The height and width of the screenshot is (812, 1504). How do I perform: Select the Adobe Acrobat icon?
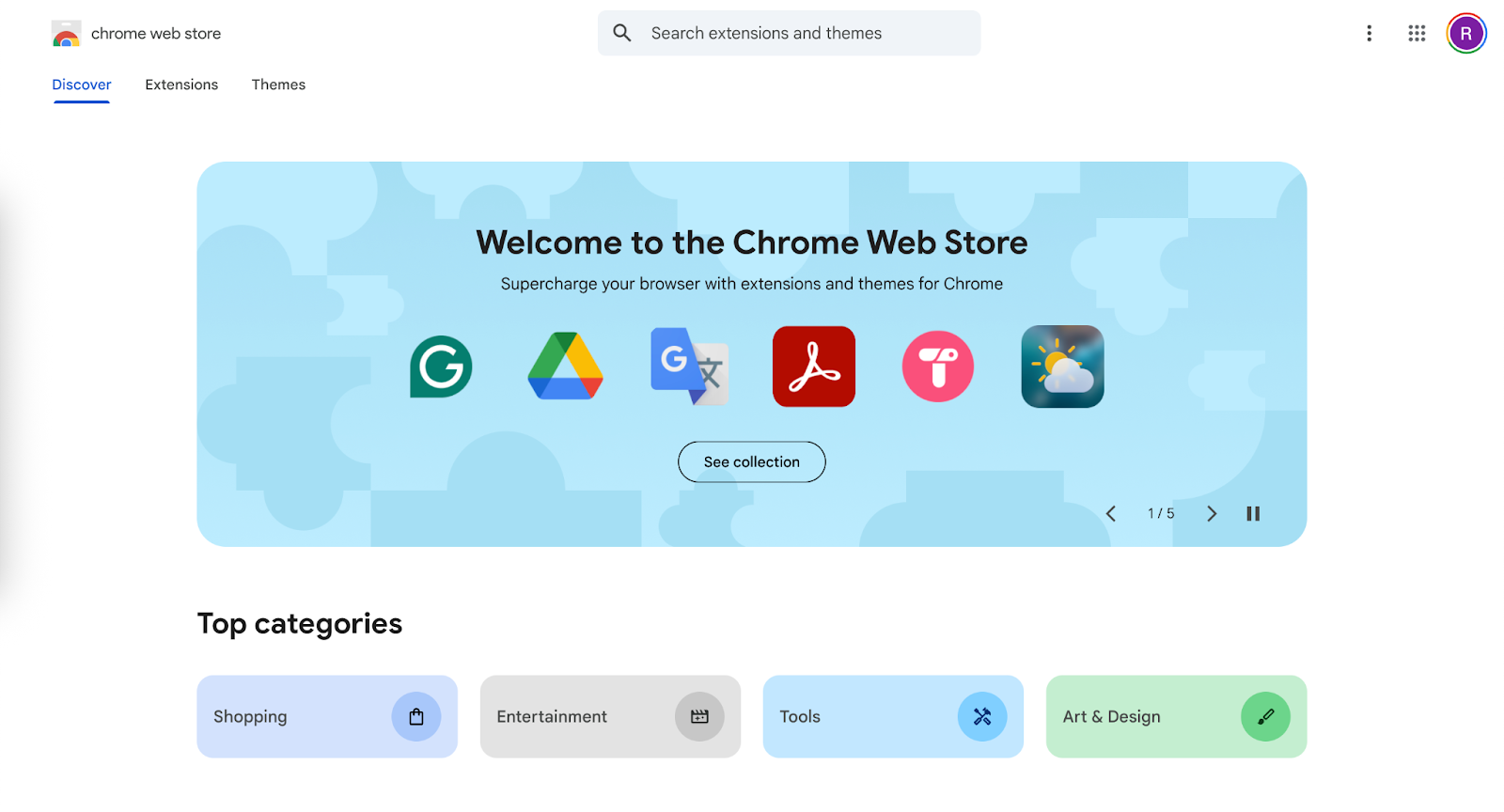click(814, 367)
